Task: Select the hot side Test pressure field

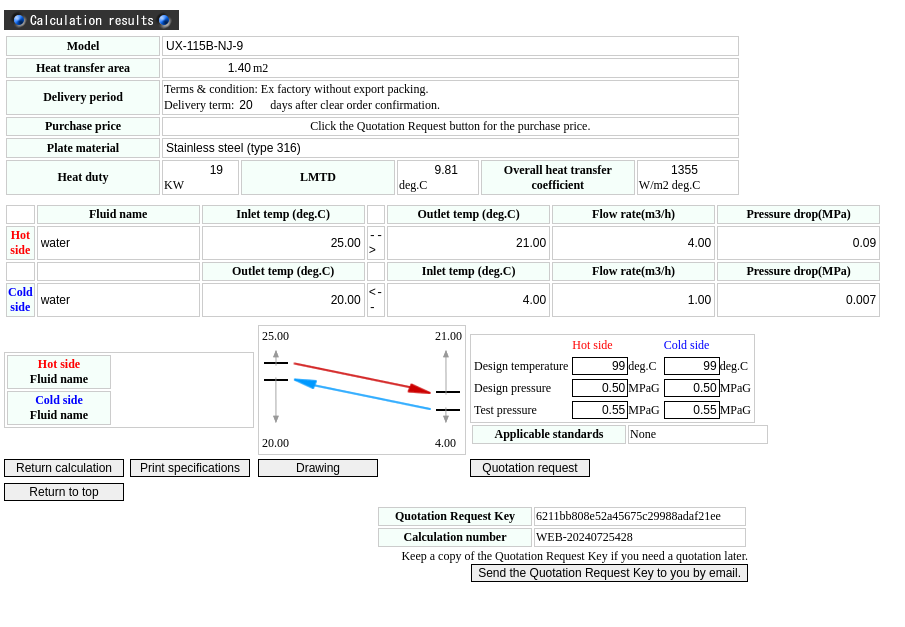Action: (x=599, y=410)
